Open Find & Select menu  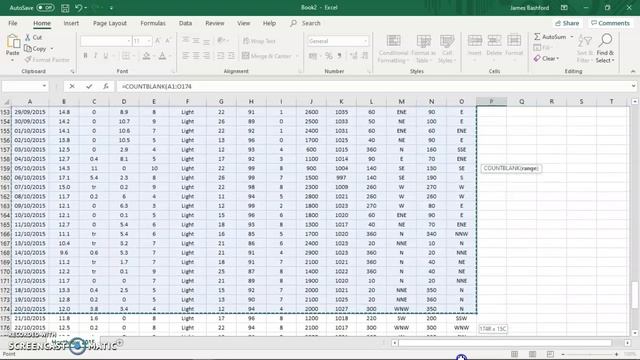point(605,49)
